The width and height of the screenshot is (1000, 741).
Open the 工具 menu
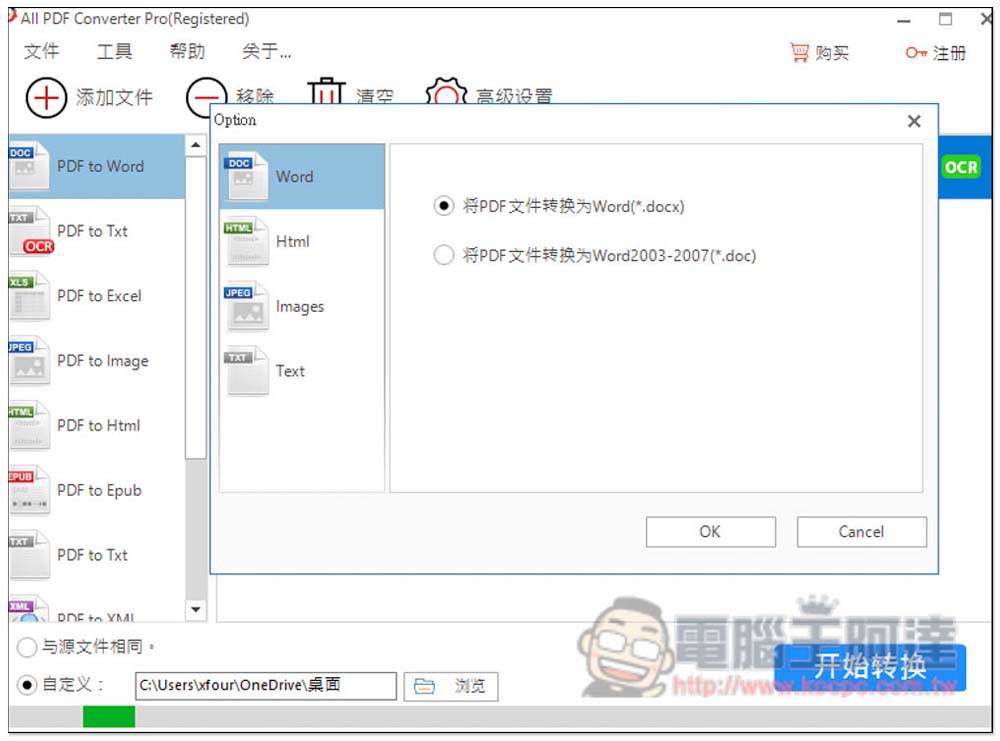pyautogui.click(x=114, y=52)
